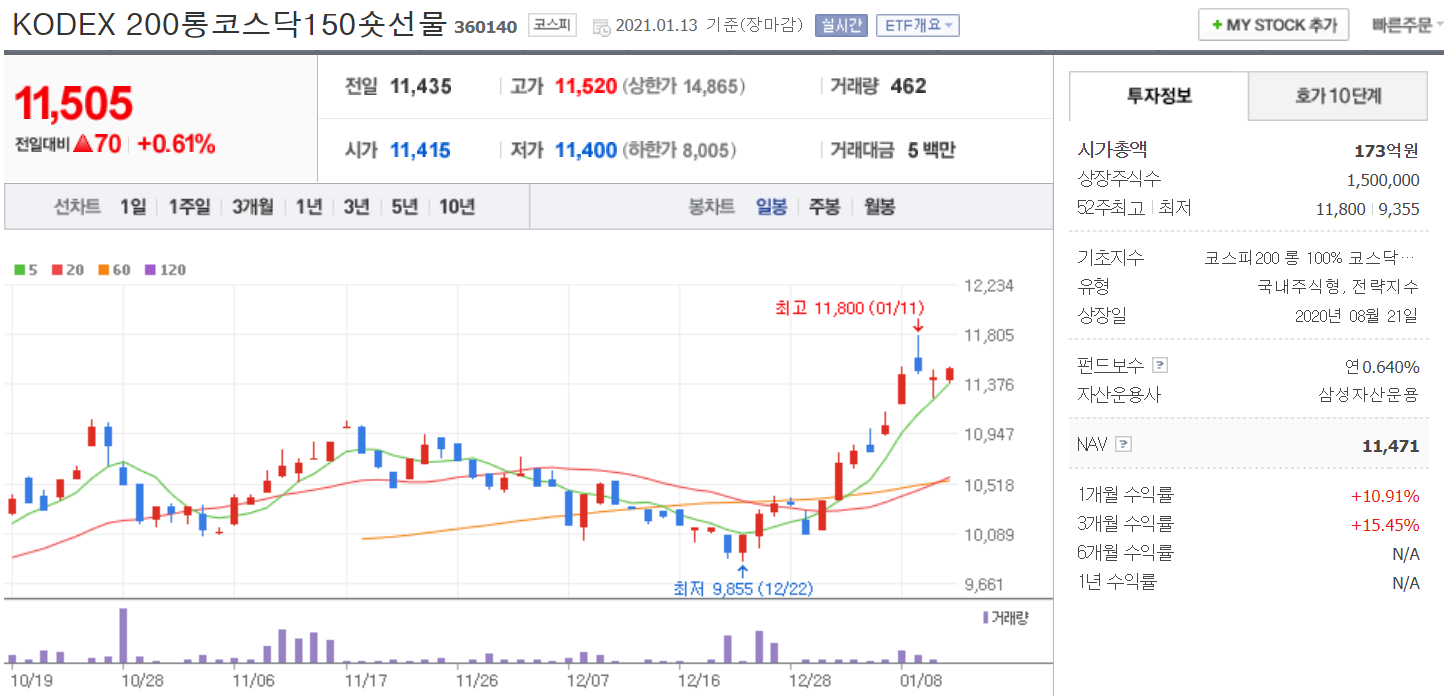Image resolution: width=1452 pixels, height=696 pixels.
Task: Click the clock icon beside the date
Action: click(x=601, y=27)
